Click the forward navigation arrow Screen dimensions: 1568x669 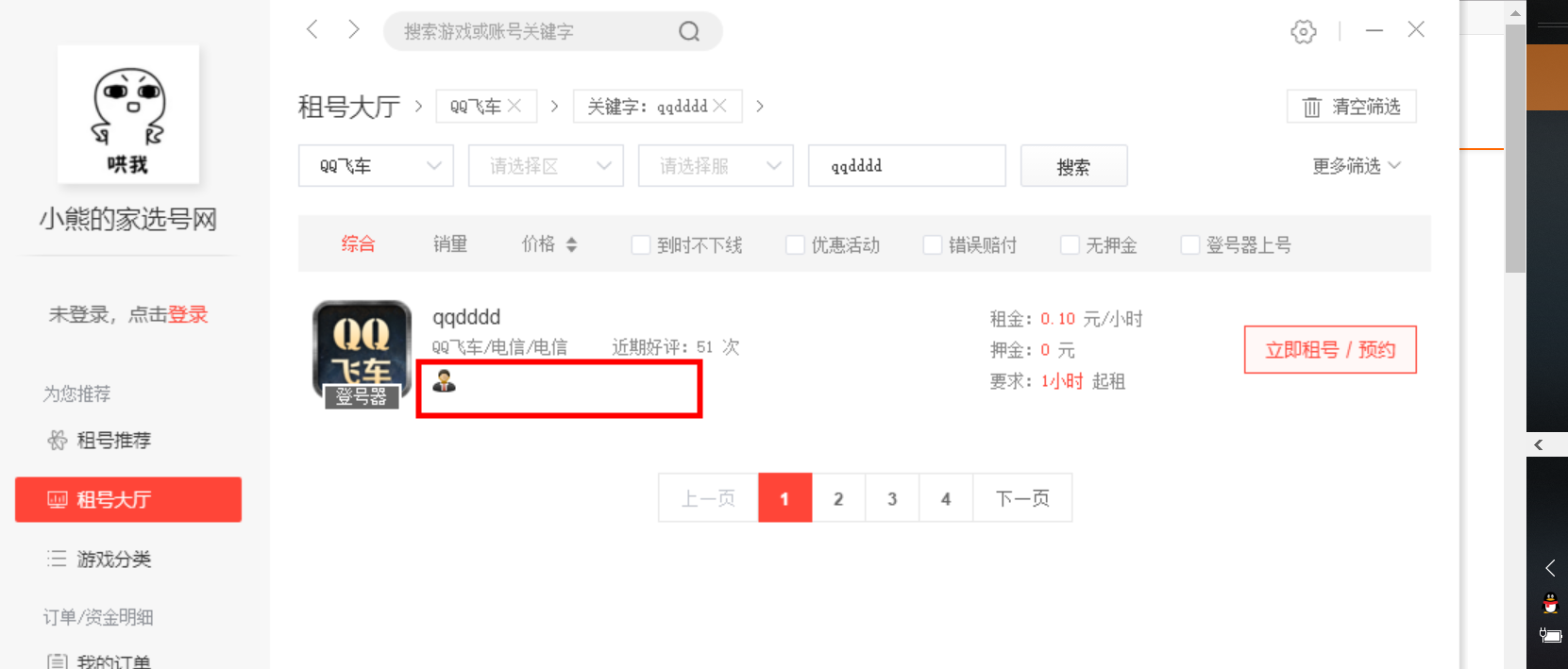(x=354, y=30)
